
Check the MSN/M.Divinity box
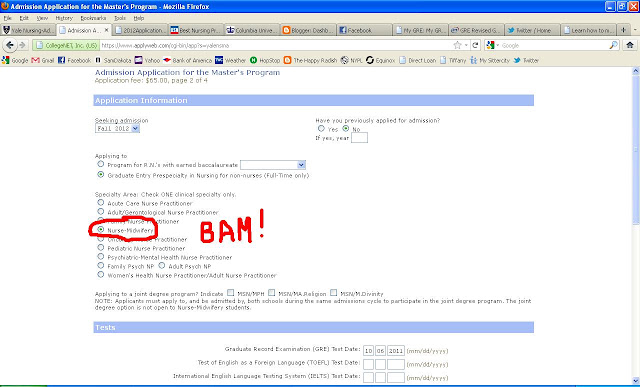333,293
